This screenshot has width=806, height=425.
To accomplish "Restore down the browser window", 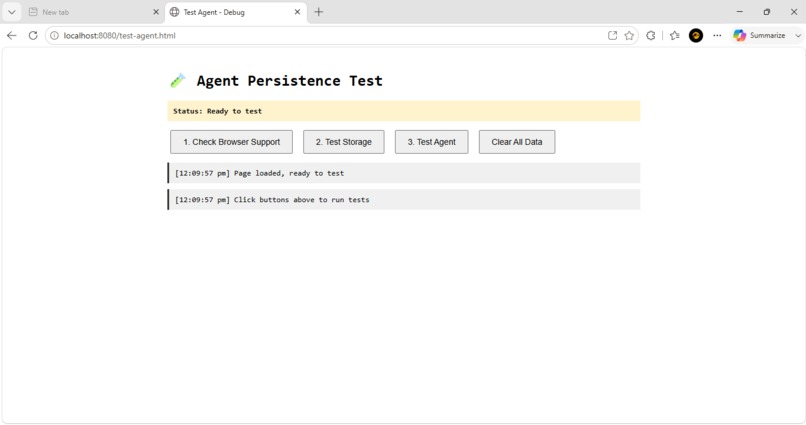I will pos(766,12).
